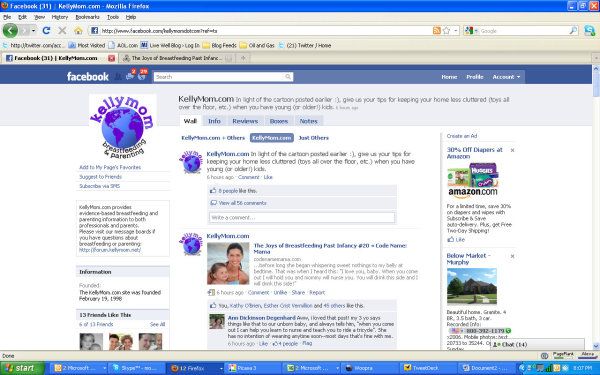Click View all 56 comments
This screenshot has width=600, height=375.
coord(242,203)
